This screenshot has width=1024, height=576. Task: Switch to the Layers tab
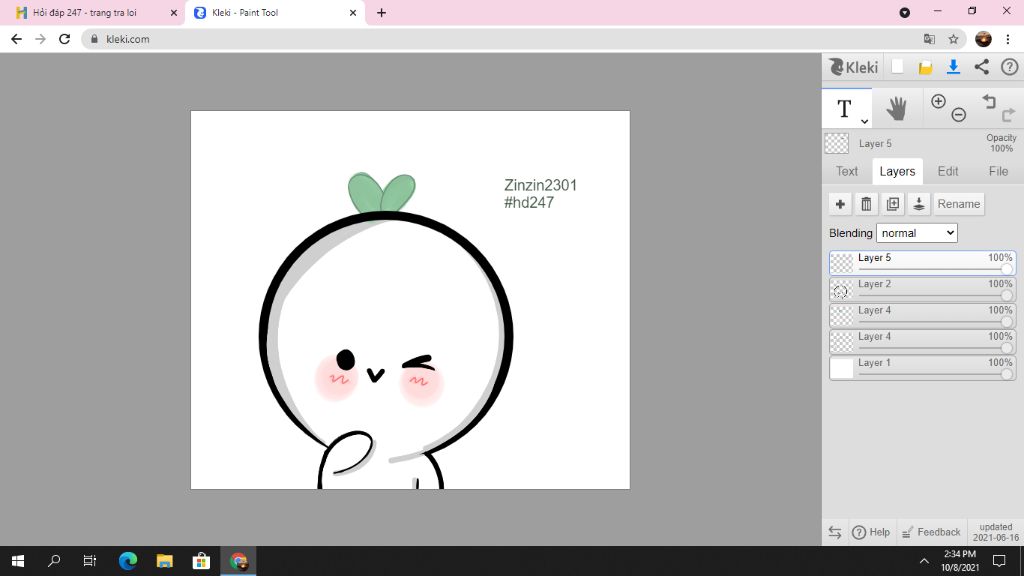pos(897,171)
